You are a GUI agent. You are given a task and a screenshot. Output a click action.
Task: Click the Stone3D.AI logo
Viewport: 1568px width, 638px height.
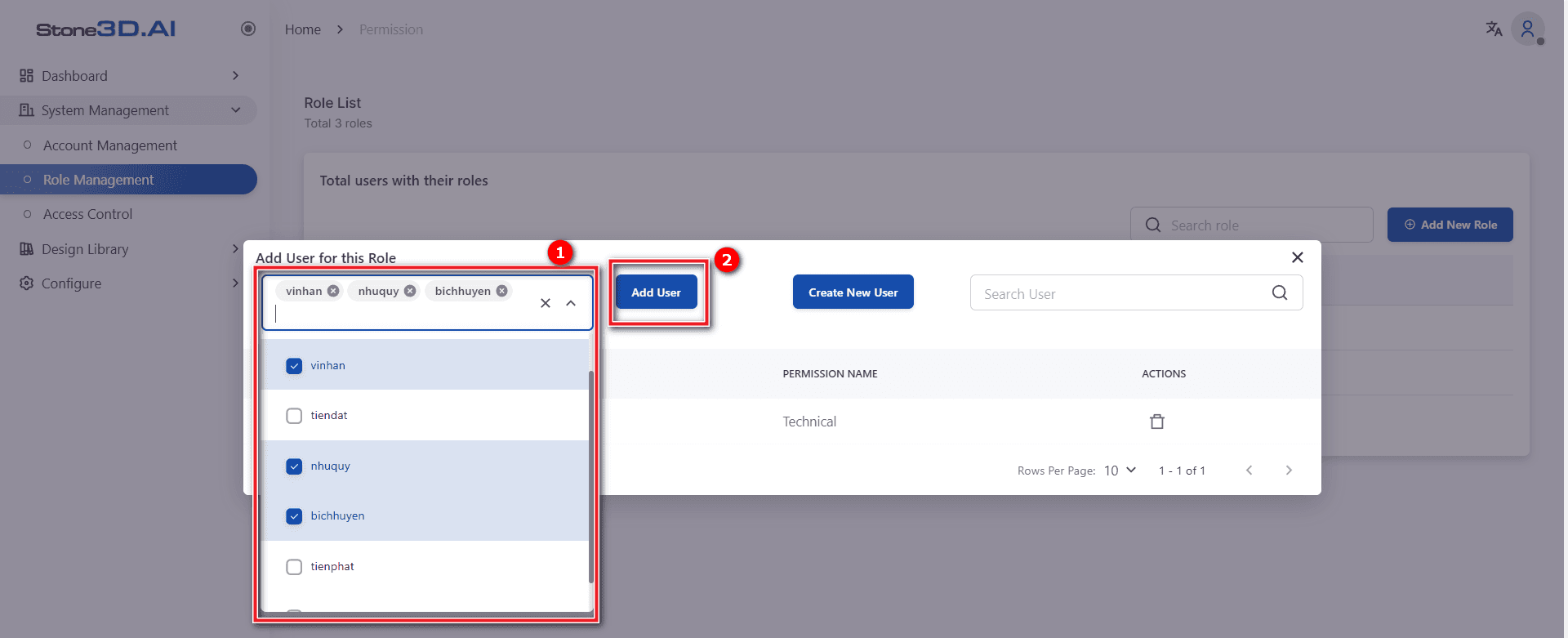pyautogui.click(x=106, y=29)
